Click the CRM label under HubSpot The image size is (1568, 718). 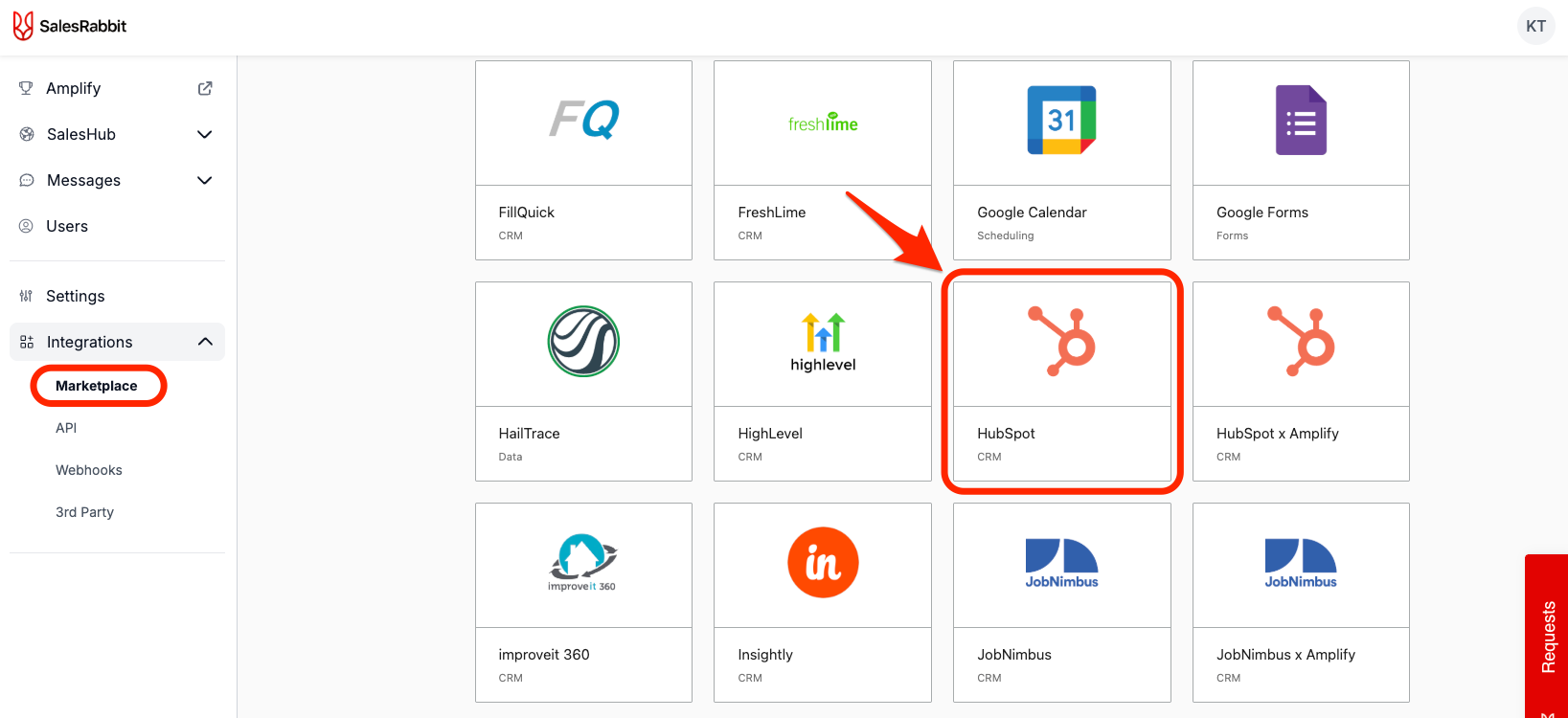989,457
